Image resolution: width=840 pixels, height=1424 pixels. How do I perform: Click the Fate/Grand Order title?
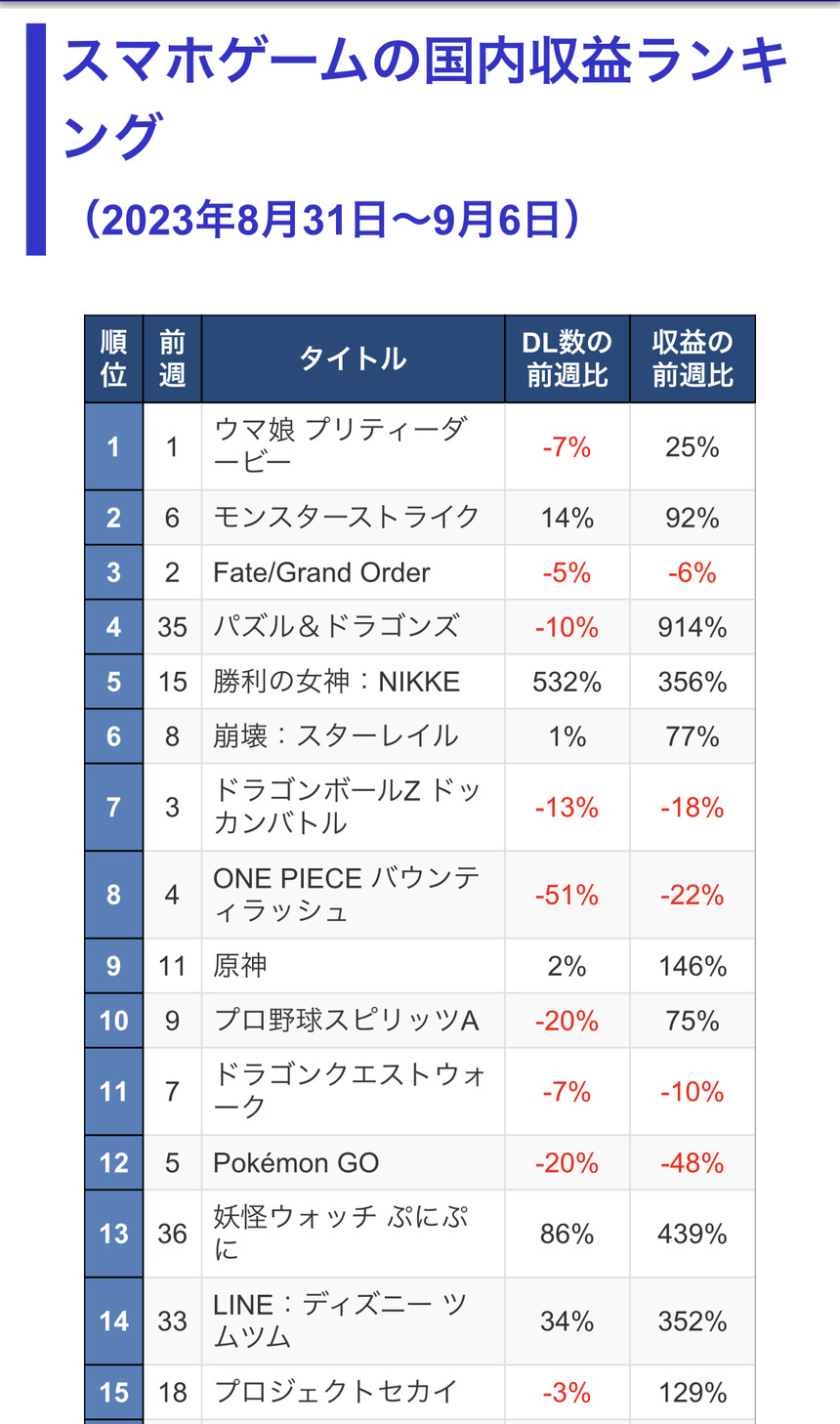pyautogui.click(x=321, y=572)
